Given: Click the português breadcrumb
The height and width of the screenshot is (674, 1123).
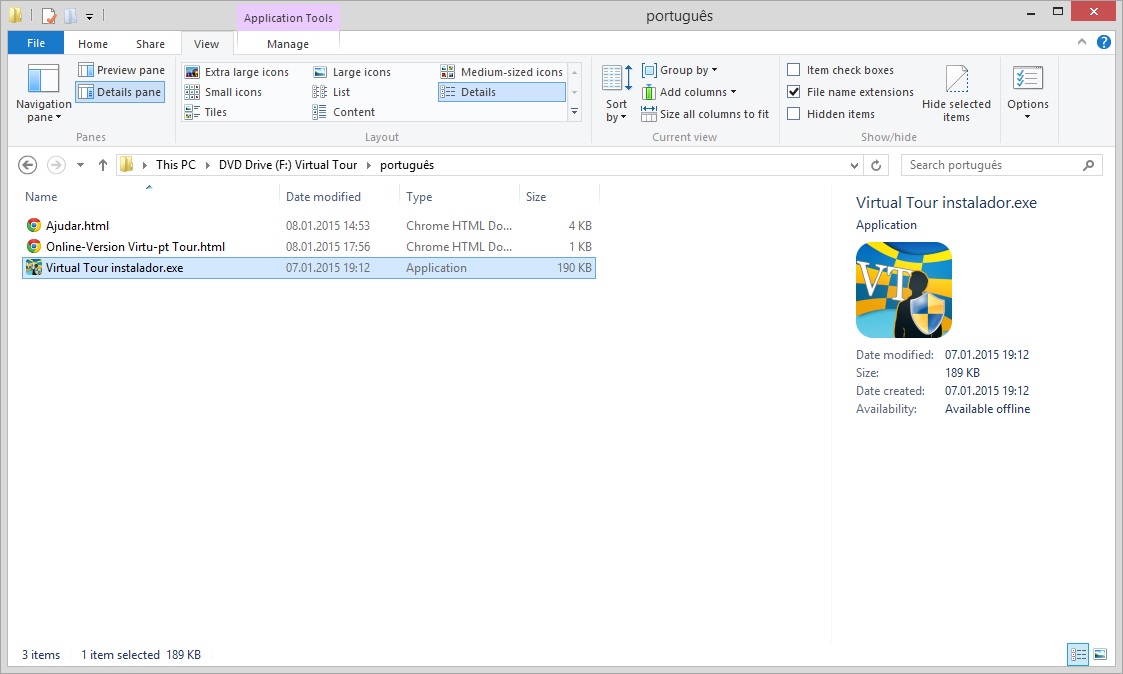Looking at the screenshot, I should point(407,165).
